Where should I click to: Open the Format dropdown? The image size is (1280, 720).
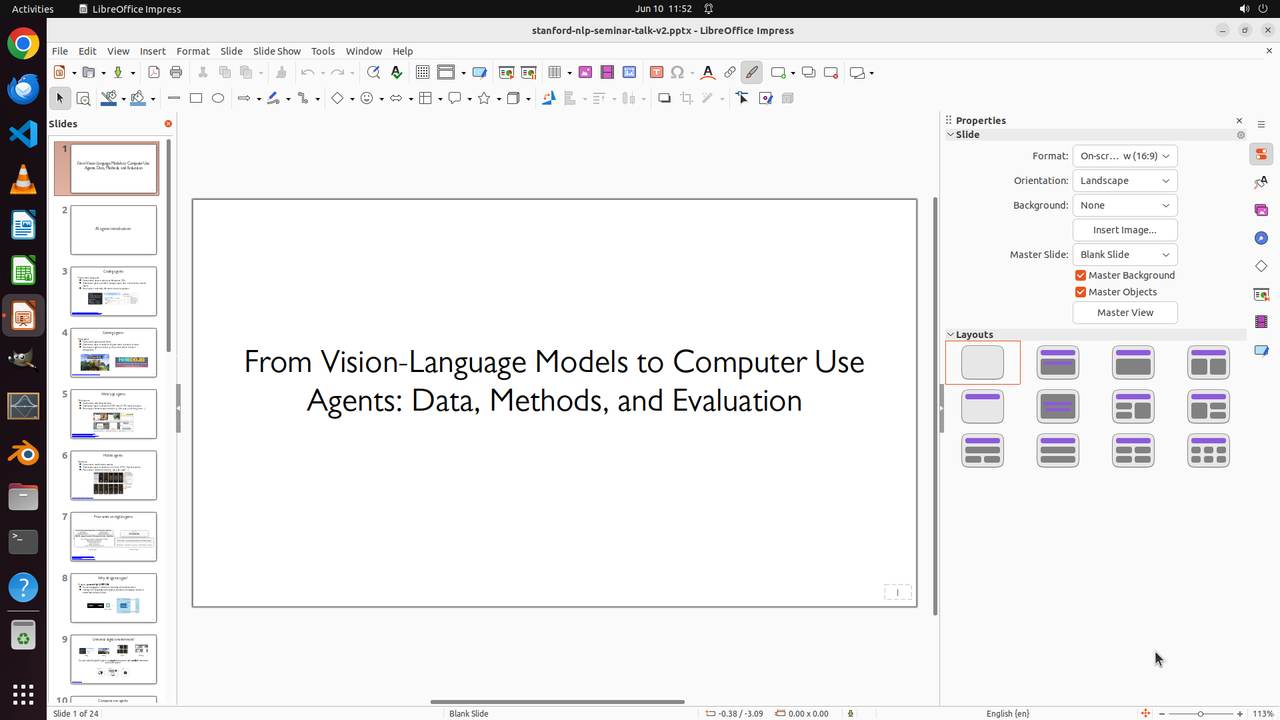click(x=1125, y=156)
